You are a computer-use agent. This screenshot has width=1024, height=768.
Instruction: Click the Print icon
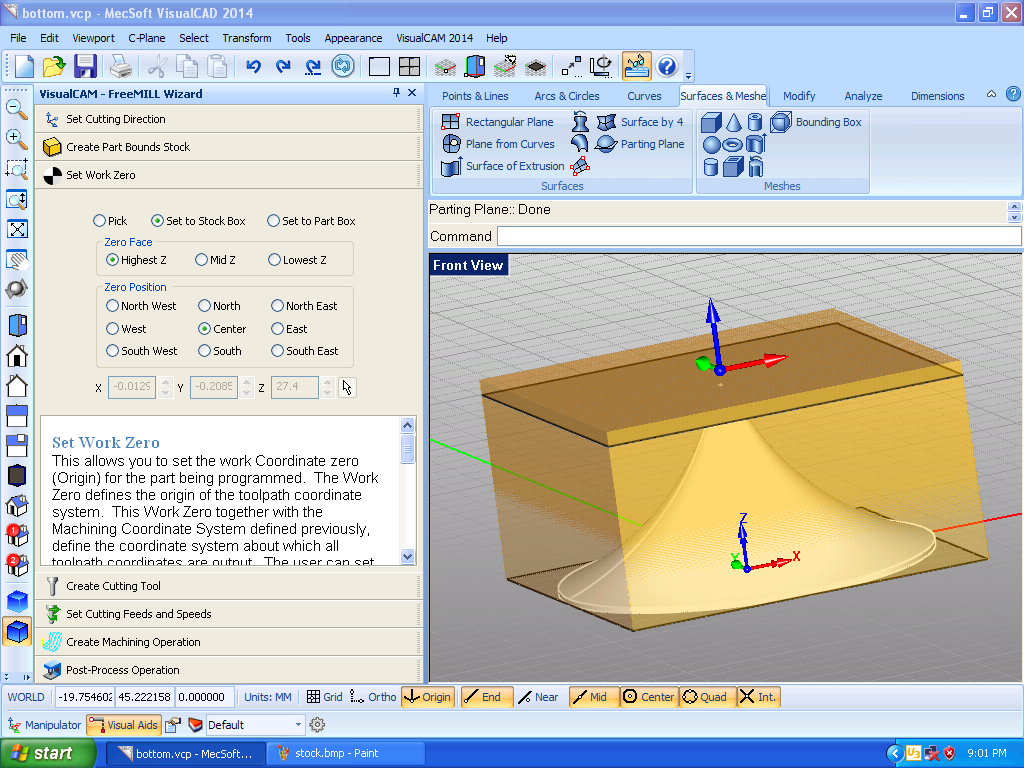pos(121,67)
